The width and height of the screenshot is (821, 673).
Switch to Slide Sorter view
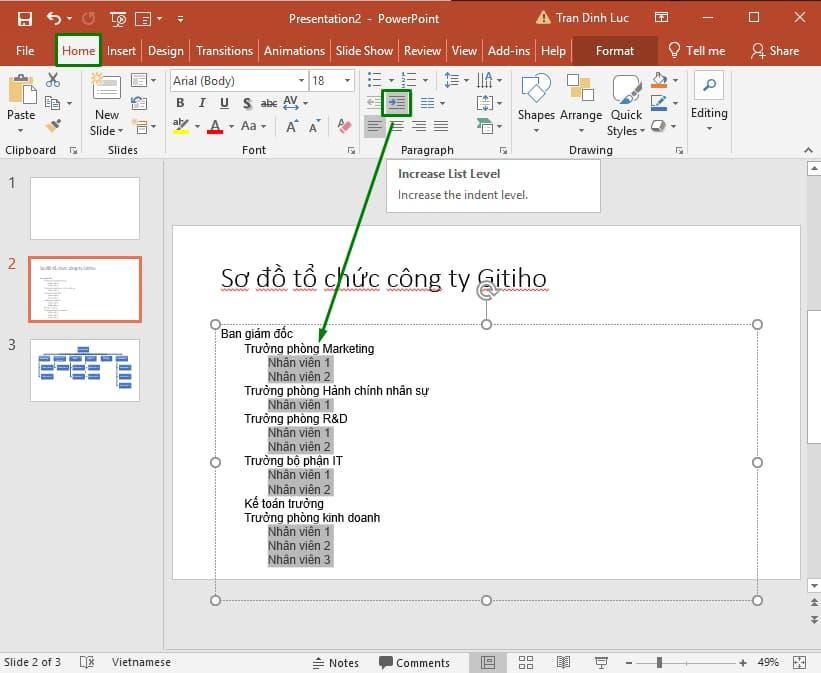(x=526, y=662)
